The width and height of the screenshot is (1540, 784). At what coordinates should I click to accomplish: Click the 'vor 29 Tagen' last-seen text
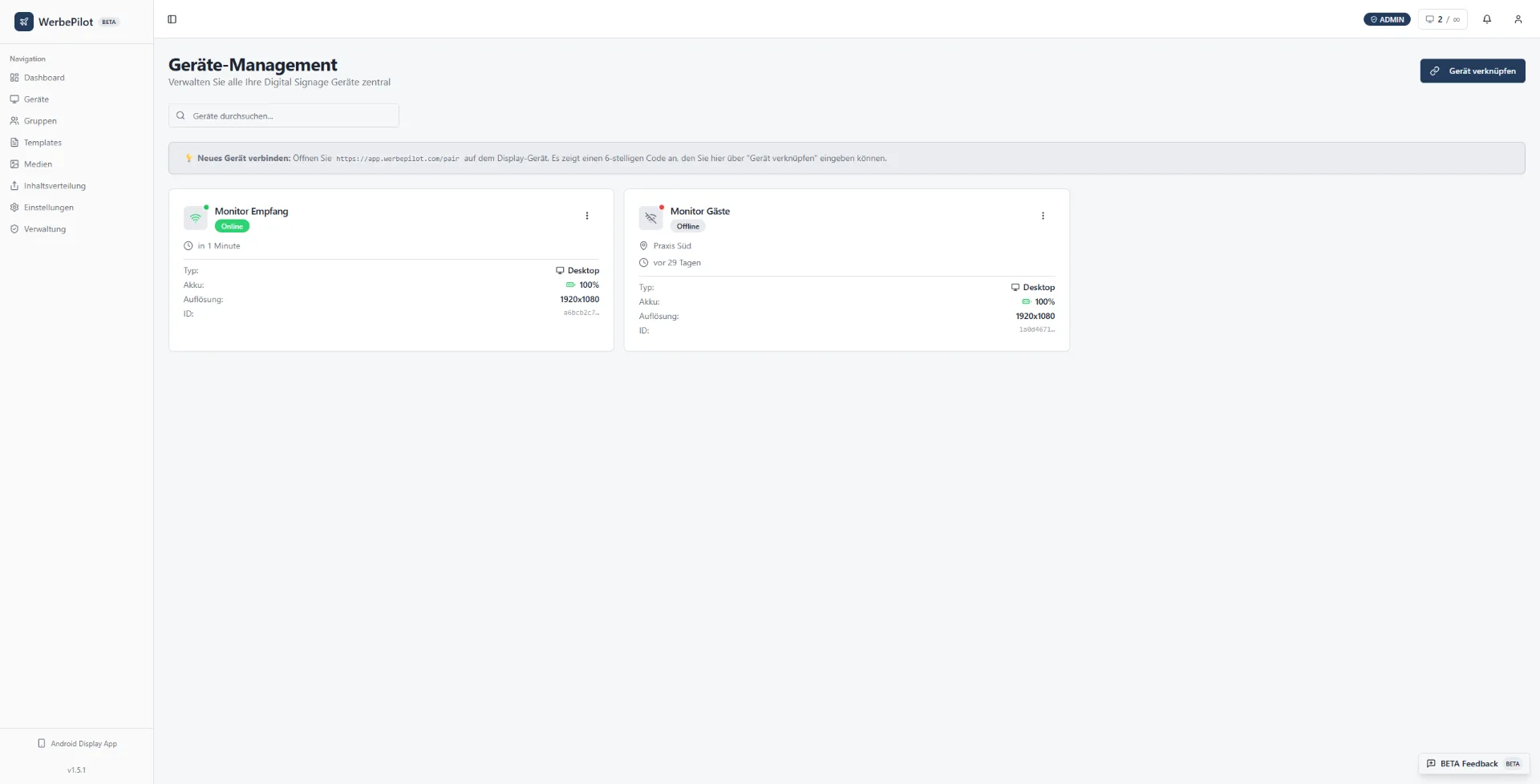point(677,263)
